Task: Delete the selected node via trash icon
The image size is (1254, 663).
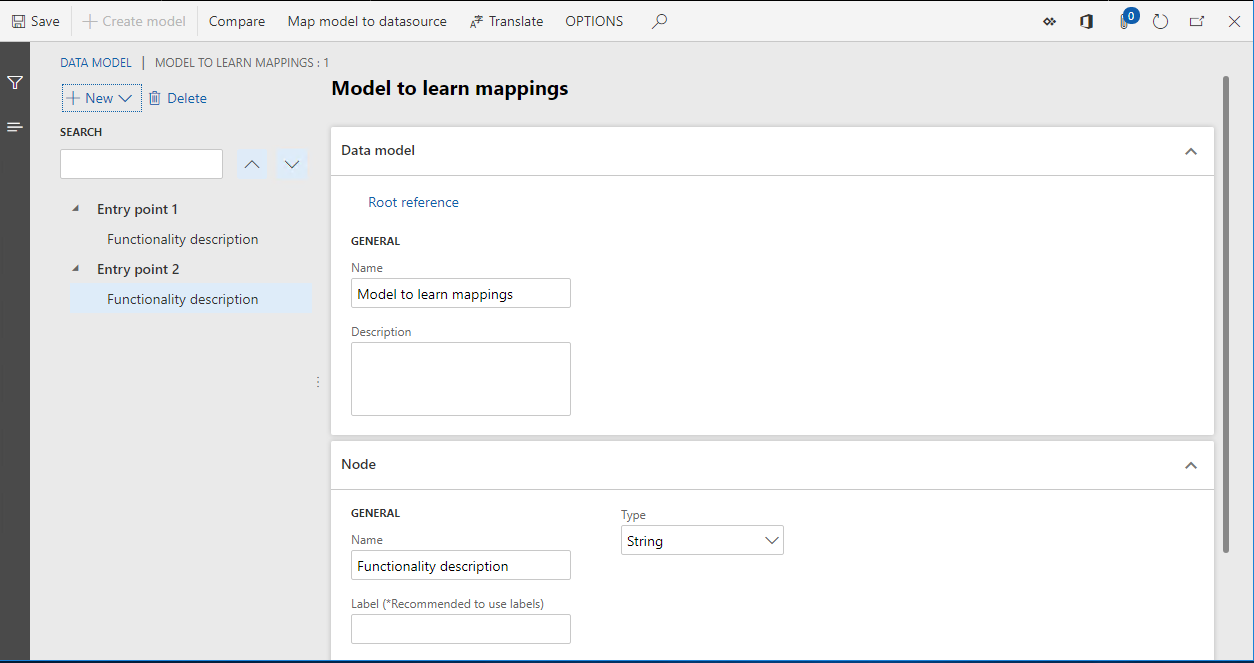Action: [177, 97]
